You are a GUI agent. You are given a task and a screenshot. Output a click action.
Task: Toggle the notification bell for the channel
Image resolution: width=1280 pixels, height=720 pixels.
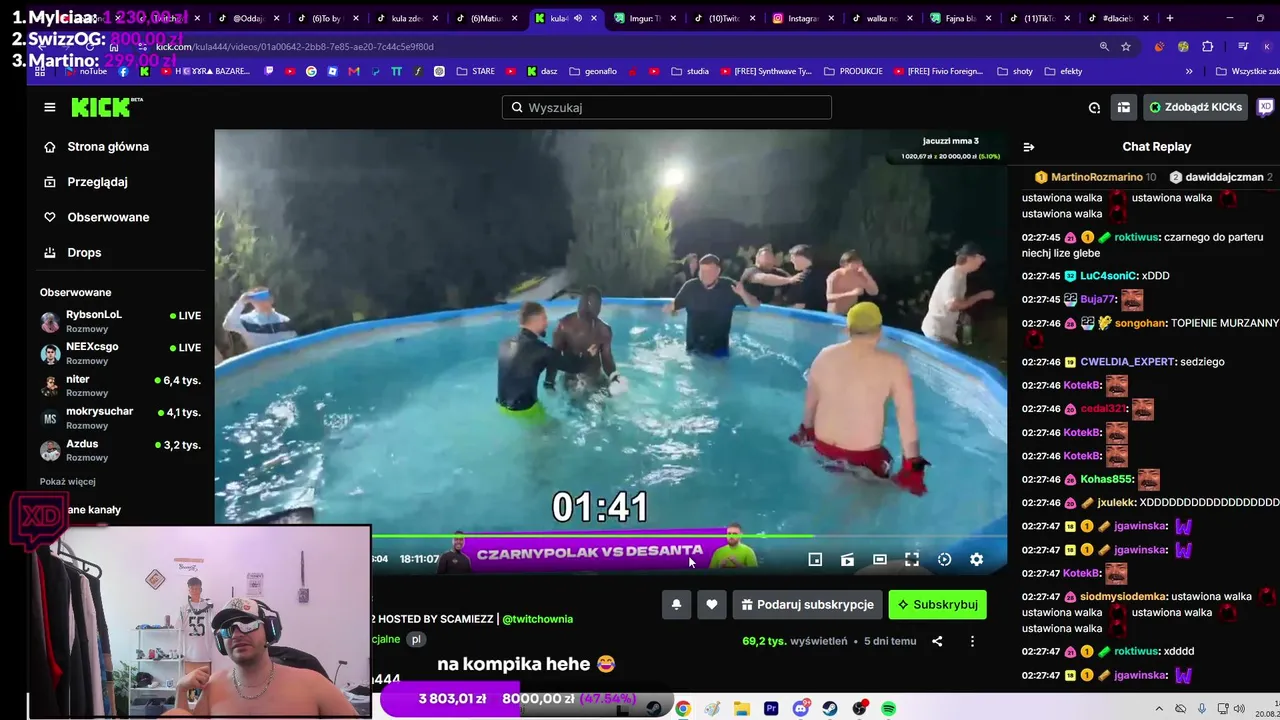(x=676, y=604)
